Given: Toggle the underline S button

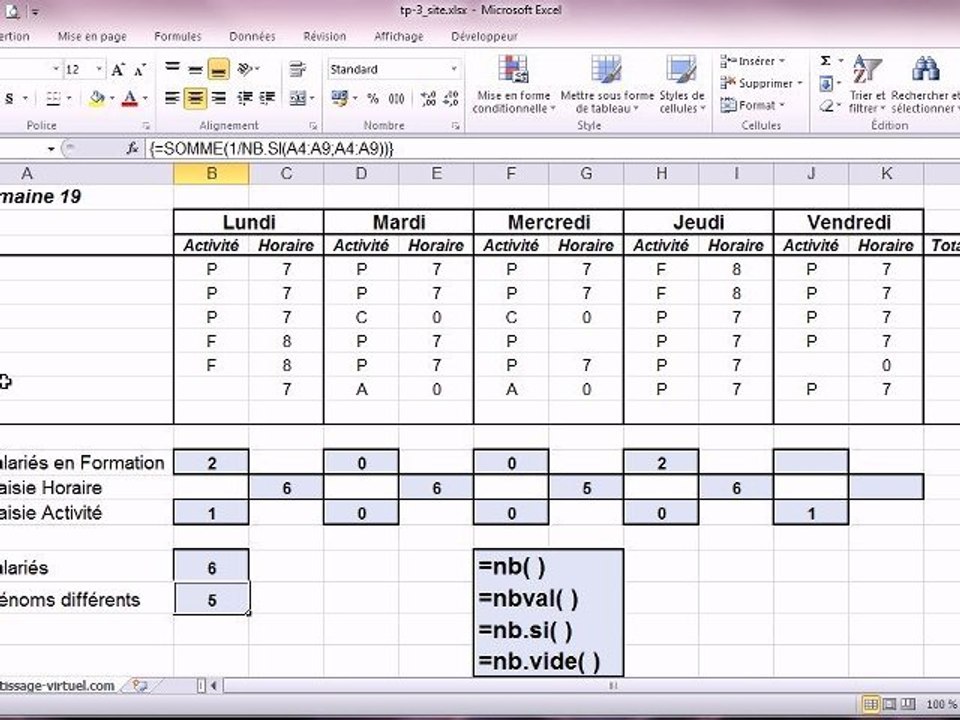Looking at the screenshot, I should coord(9,99).
